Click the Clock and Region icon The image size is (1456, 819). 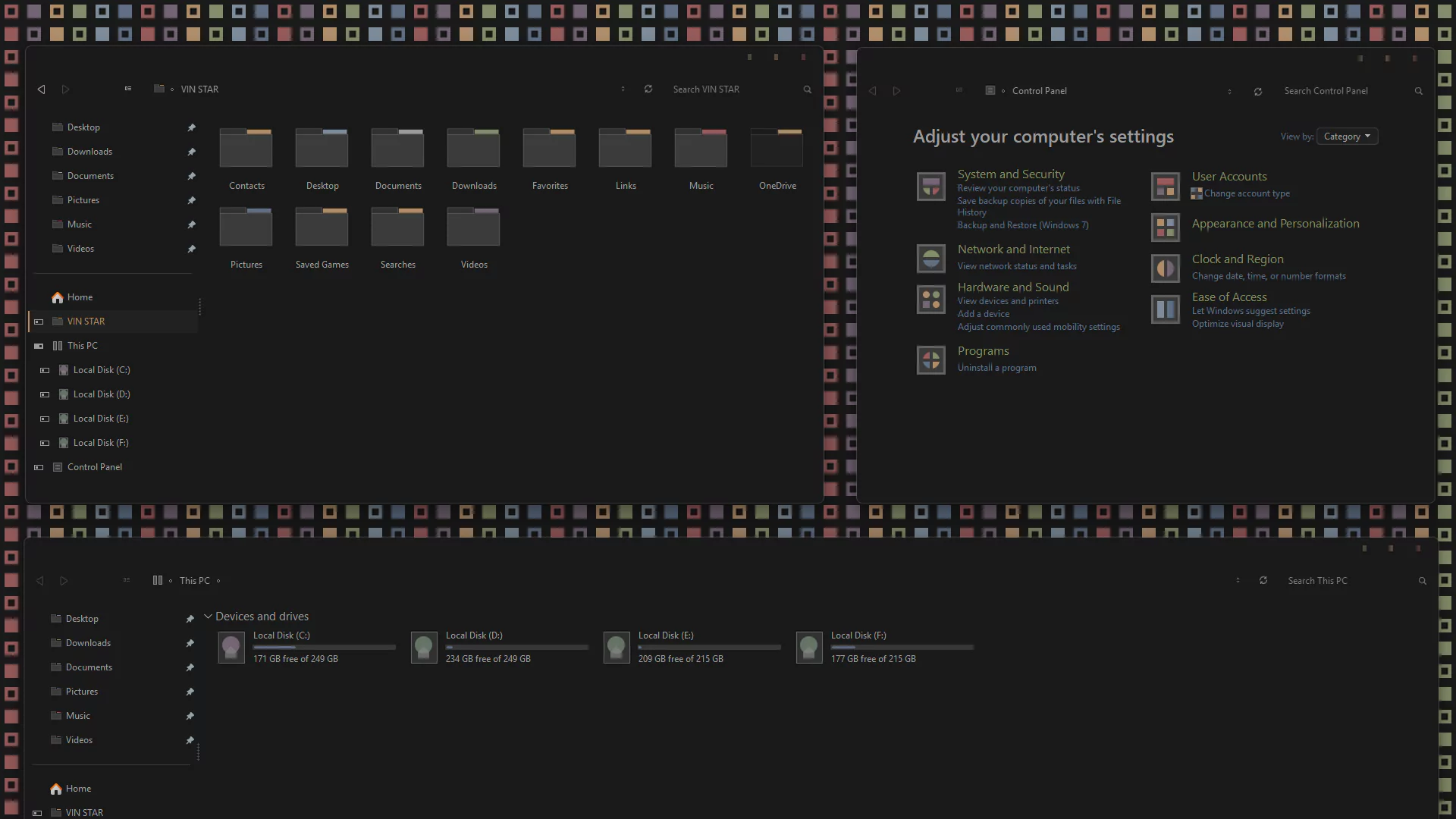point(1165,268)
